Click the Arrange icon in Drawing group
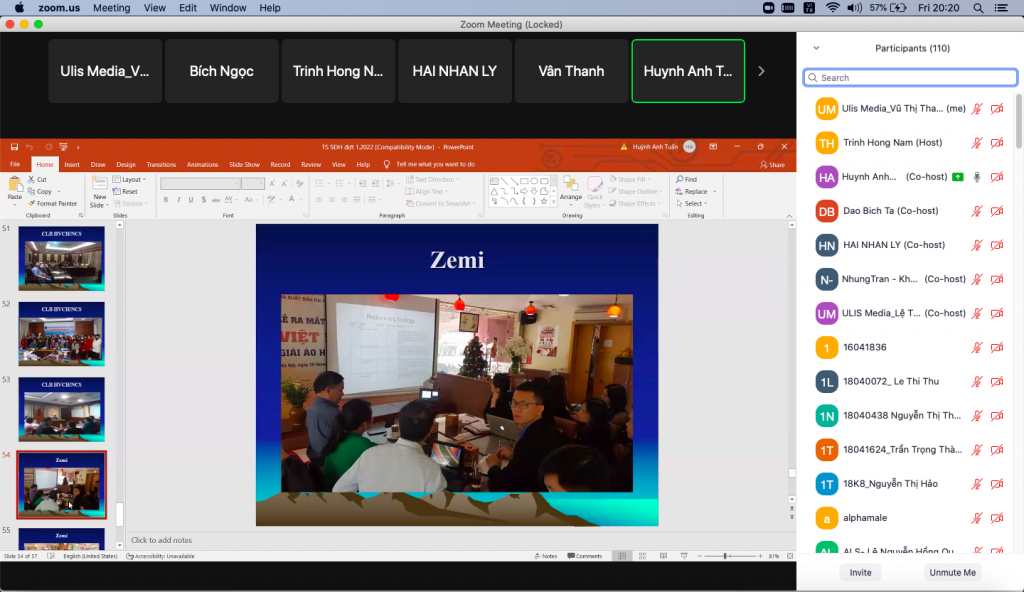The width and height of the screenshot is (1024, 592). (x=570, y=188)
